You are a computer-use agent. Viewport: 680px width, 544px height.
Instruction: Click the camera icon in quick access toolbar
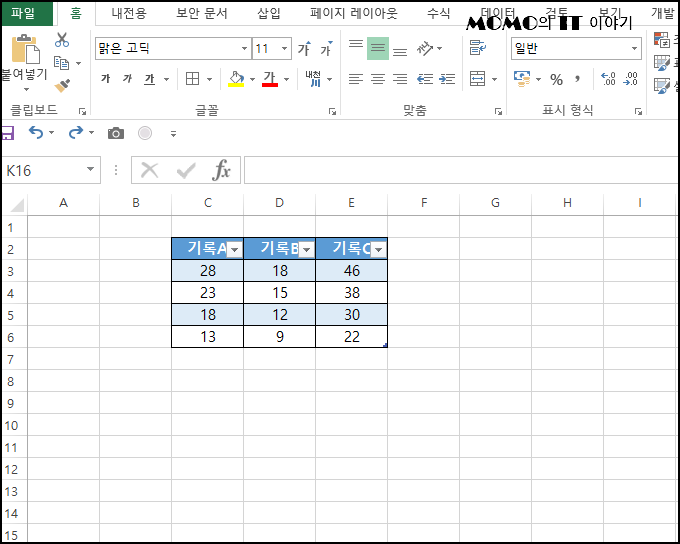pos(116,133)
